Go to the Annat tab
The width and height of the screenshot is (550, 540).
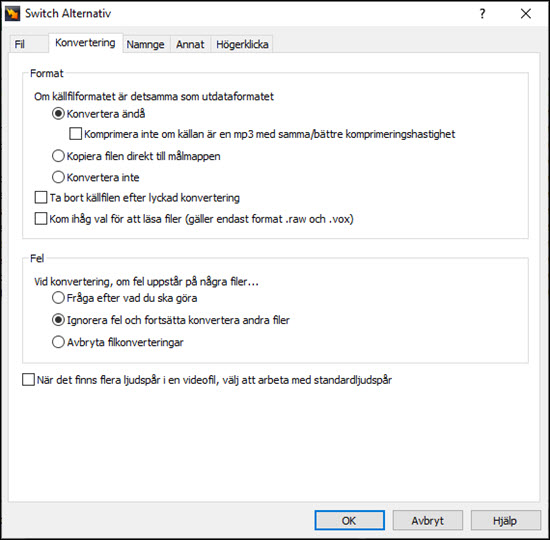tap(190, 44)
